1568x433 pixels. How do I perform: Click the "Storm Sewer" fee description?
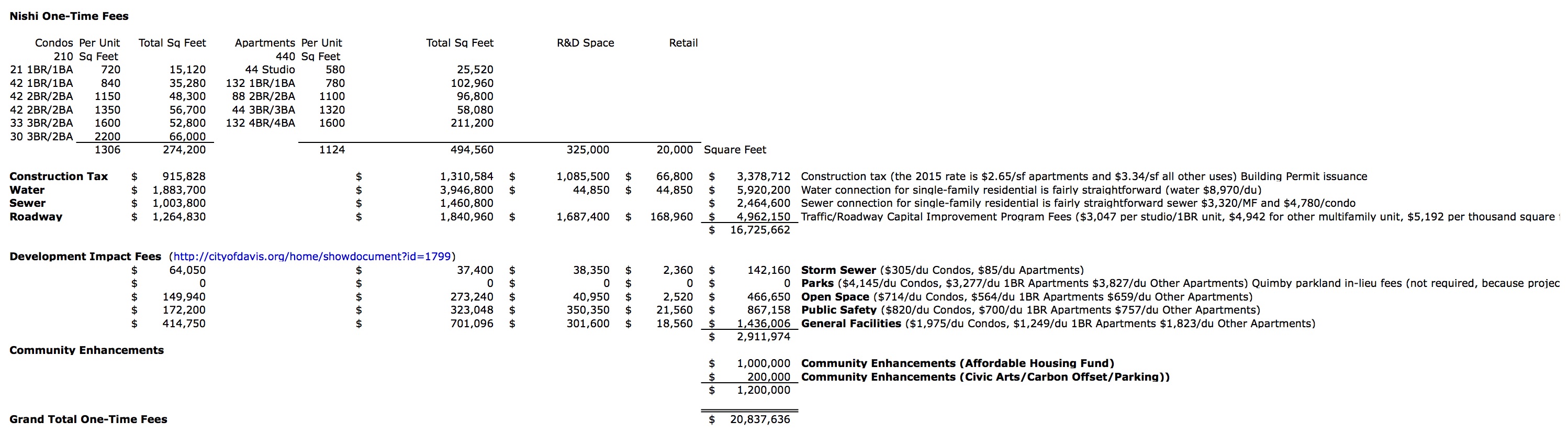click(837, 270)
